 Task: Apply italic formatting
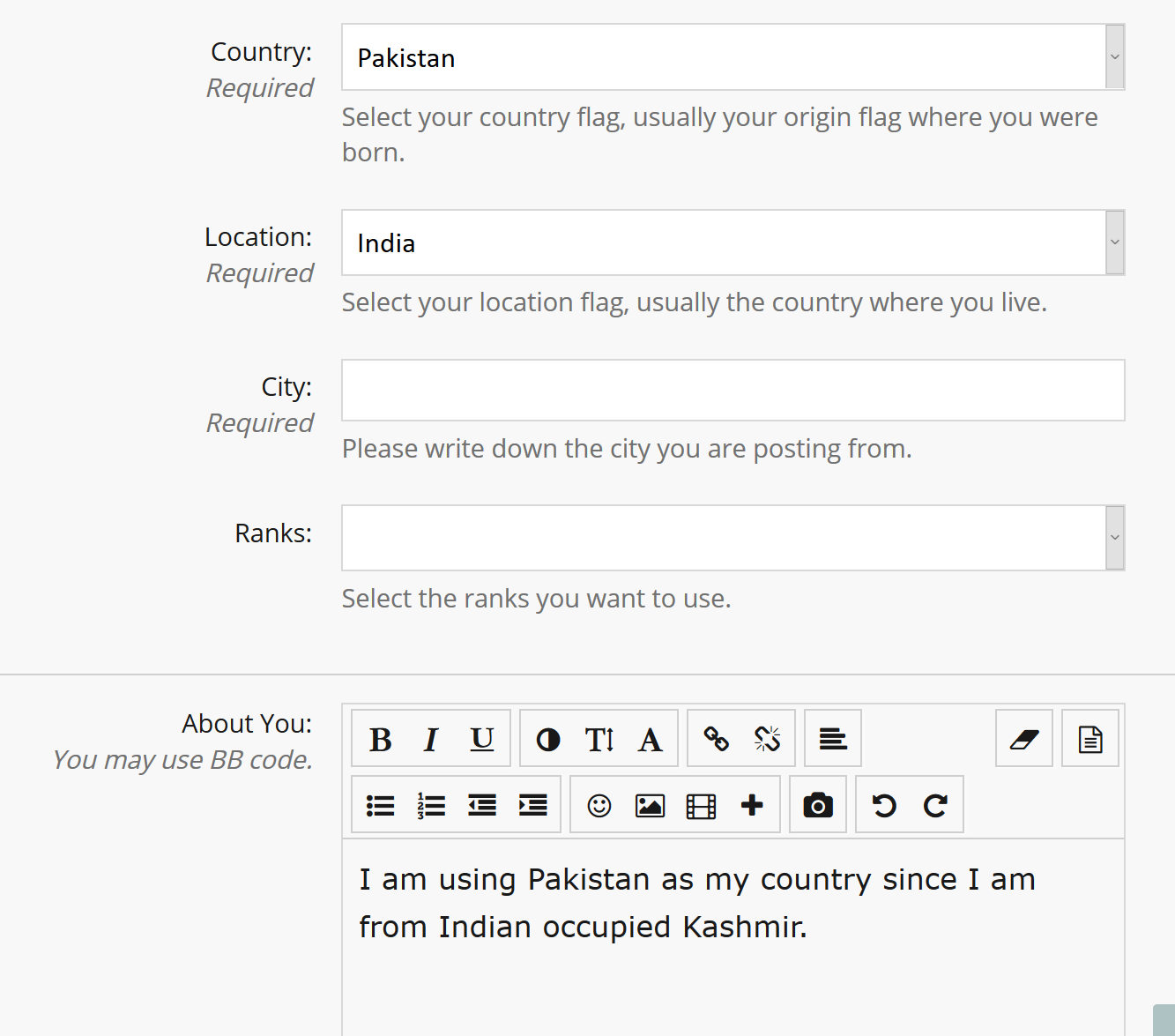click(x=431, y=739)
